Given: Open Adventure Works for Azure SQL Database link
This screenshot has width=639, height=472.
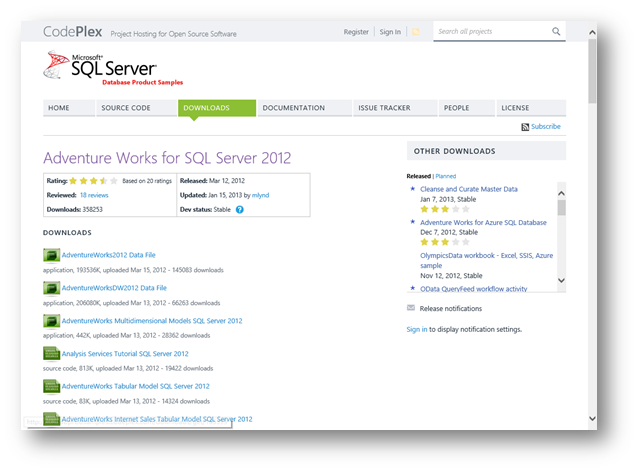Looking at the screenshot, I should 483,223.
